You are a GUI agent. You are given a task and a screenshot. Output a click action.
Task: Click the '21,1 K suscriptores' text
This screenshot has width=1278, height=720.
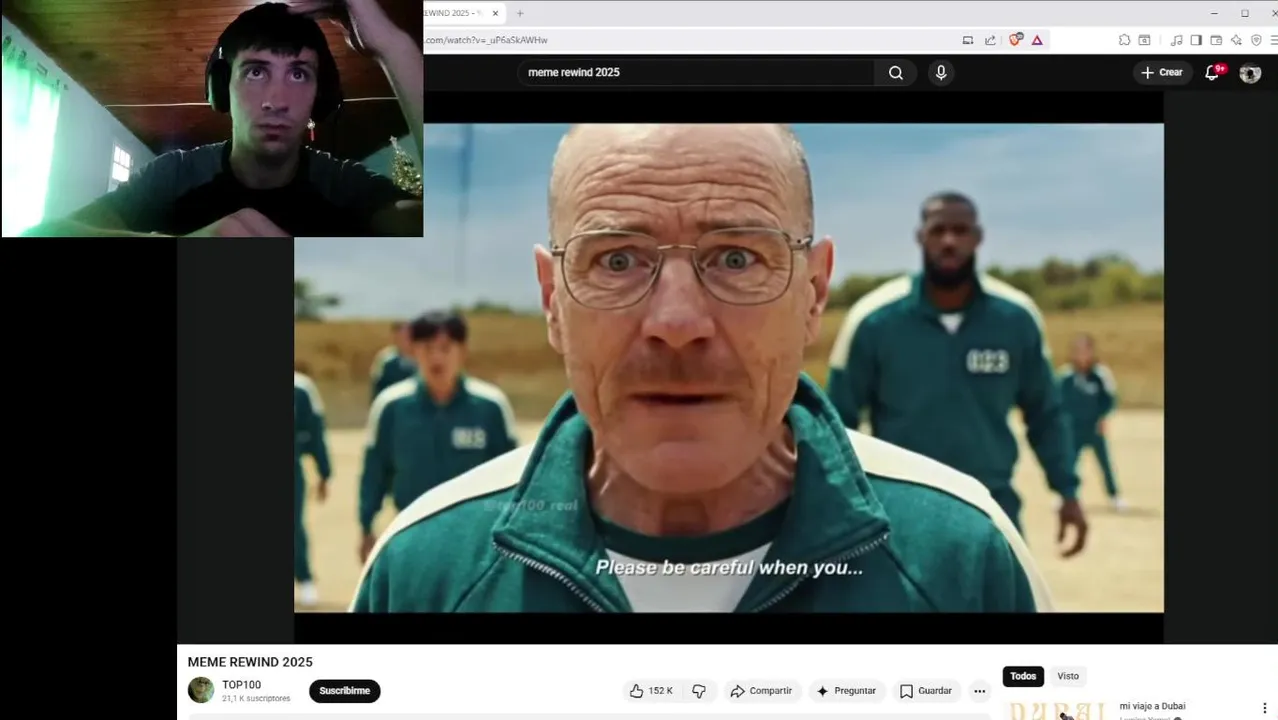coord(256,698)
